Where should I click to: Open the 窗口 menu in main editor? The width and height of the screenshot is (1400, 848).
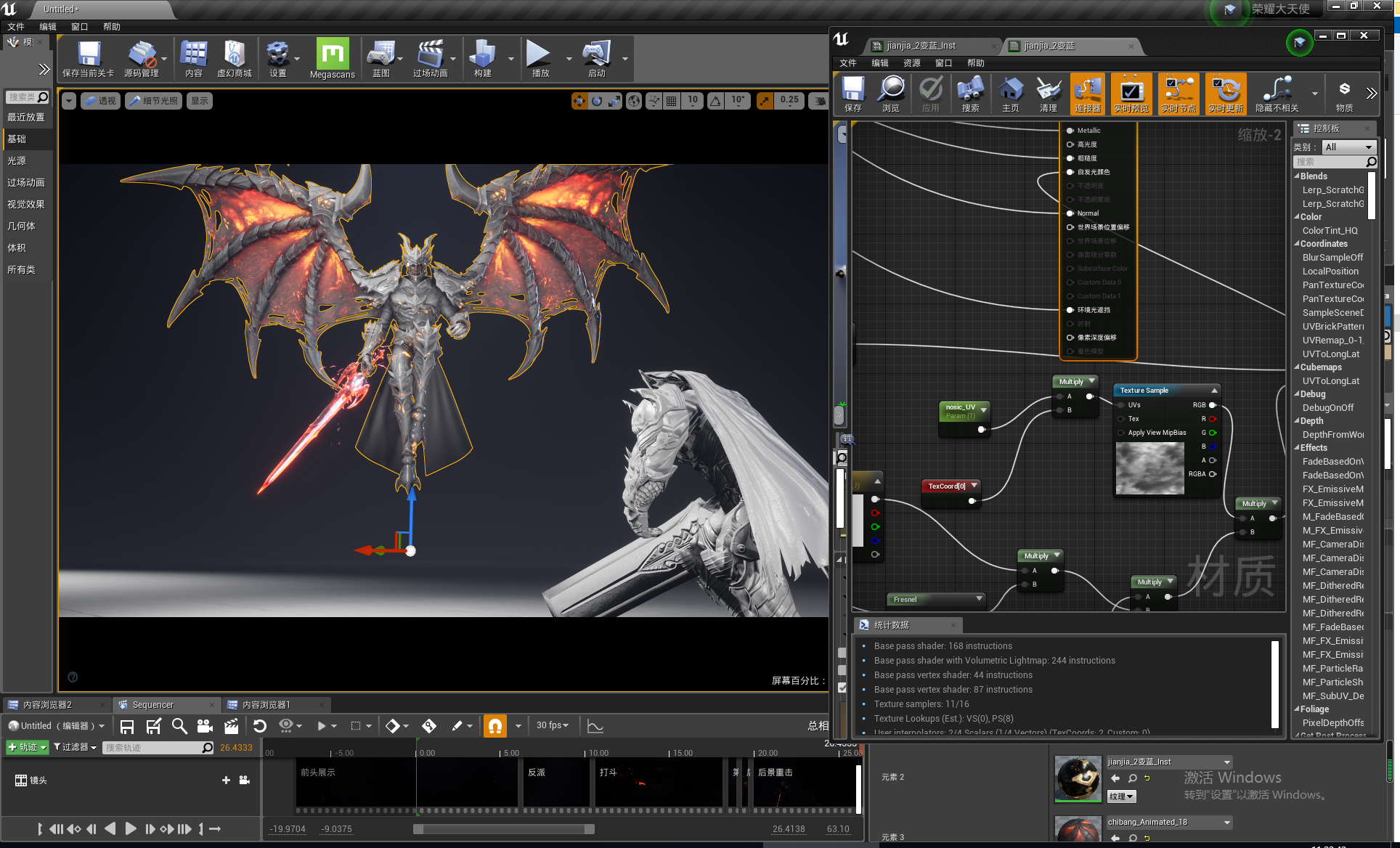79,27
